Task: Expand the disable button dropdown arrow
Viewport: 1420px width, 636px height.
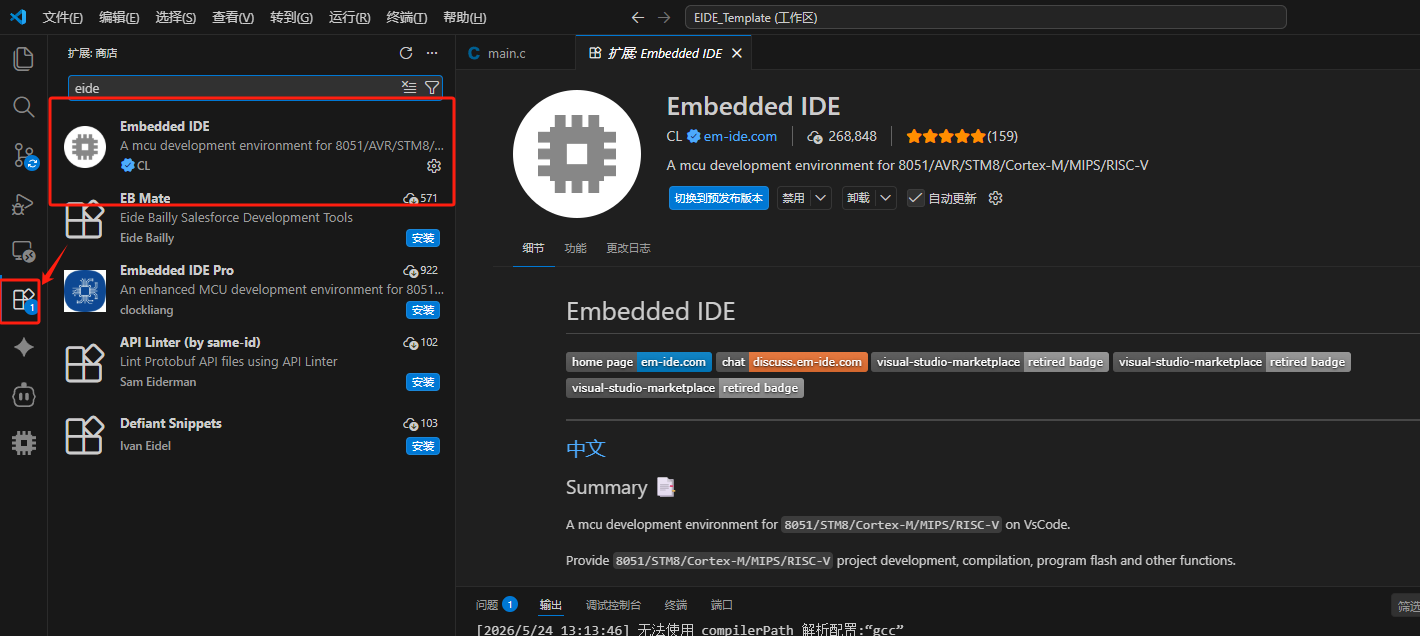Action: [821, 198]
